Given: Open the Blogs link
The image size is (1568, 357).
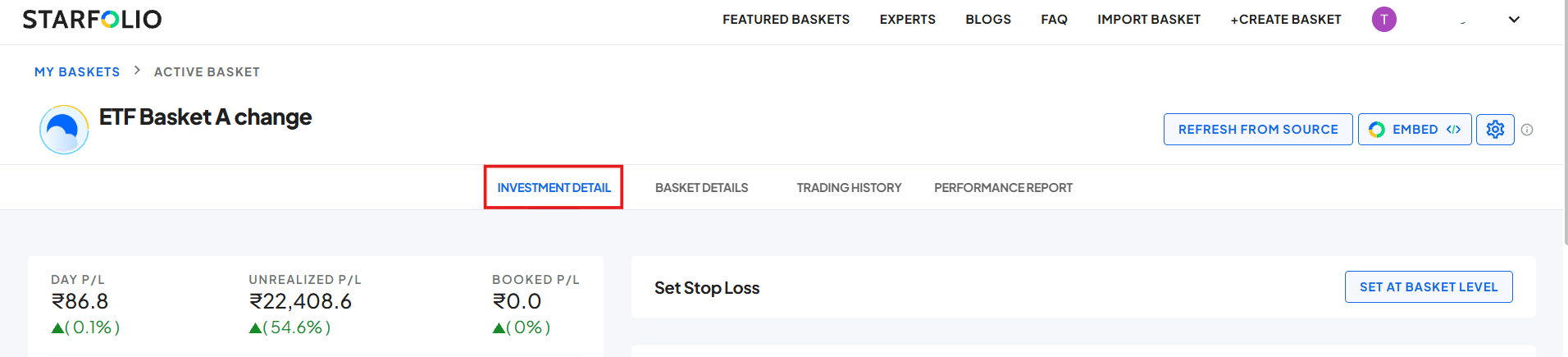Looking at the screenshot, I should point(987,19).
